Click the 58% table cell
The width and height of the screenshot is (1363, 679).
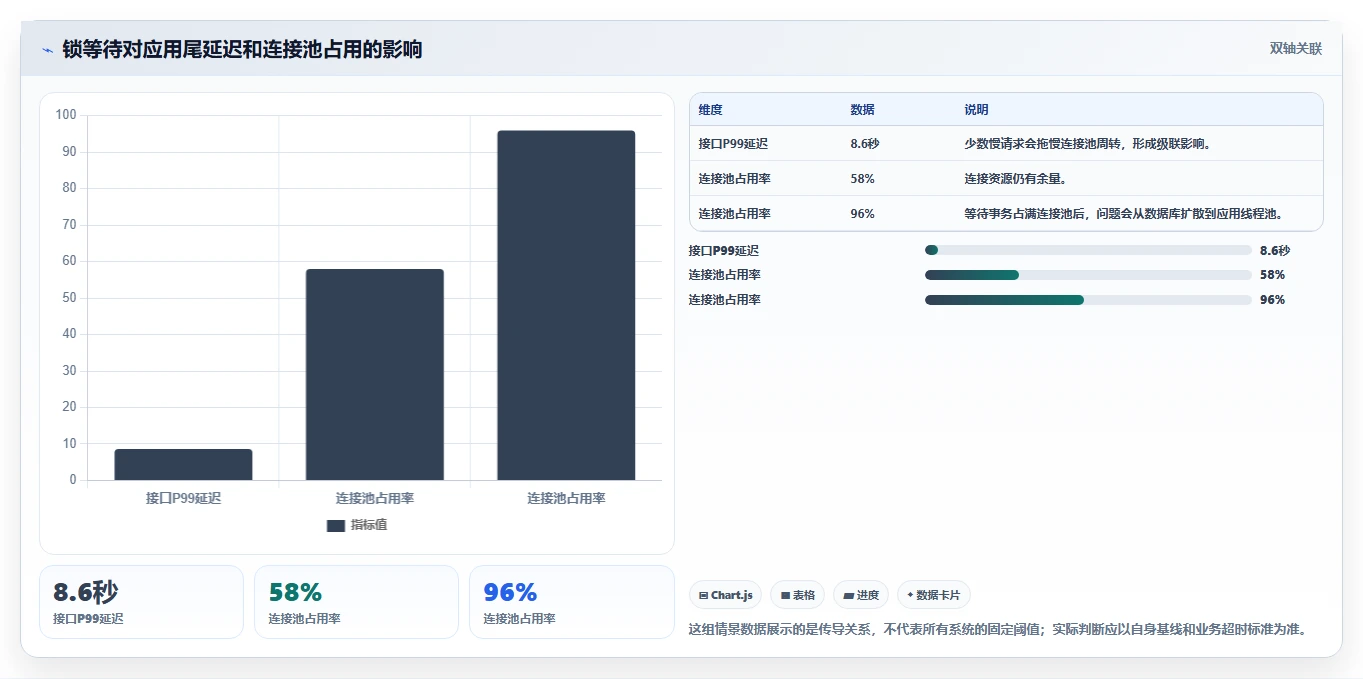[862, 179]
